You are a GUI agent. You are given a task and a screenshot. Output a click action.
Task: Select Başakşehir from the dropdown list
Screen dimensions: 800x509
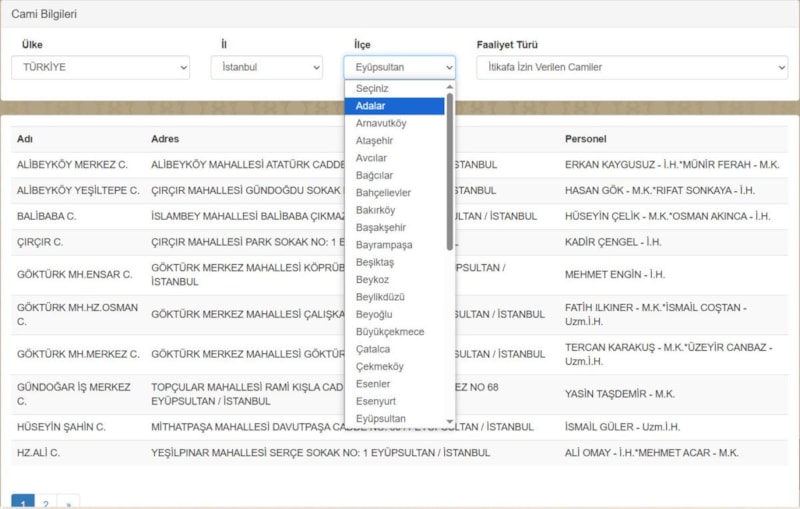tap(394, 227)
